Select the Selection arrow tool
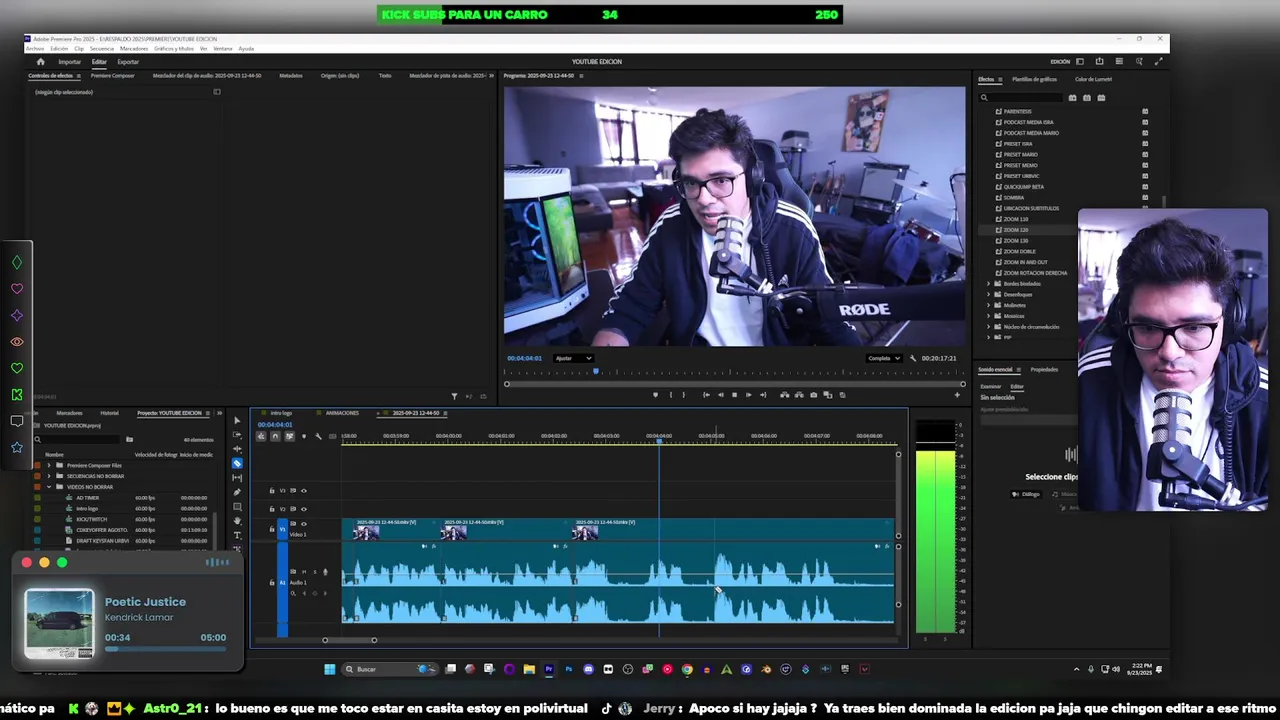Screen dimensions: 1280x720 click(x=237, y=421)
